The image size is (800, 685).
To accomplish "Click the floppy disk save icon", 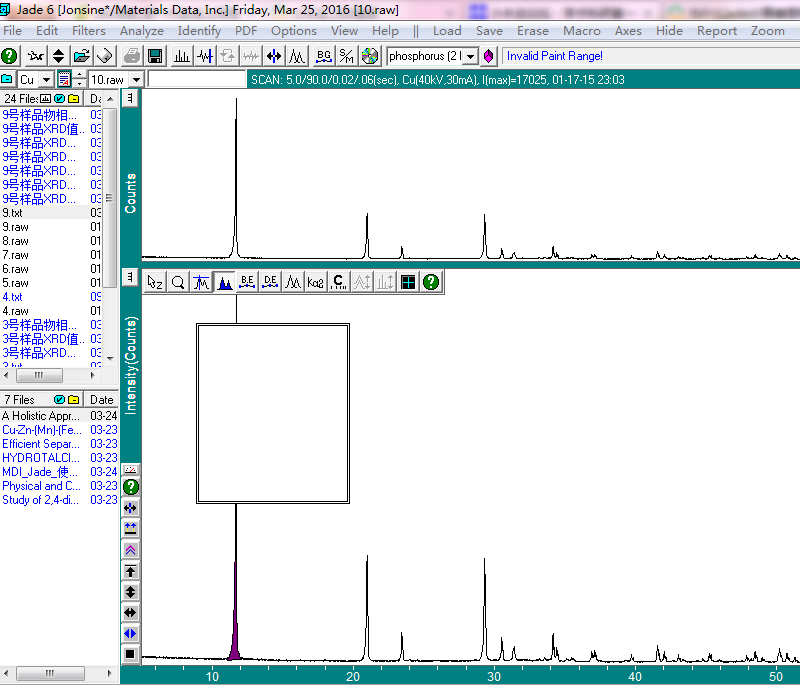I will 155,56.
